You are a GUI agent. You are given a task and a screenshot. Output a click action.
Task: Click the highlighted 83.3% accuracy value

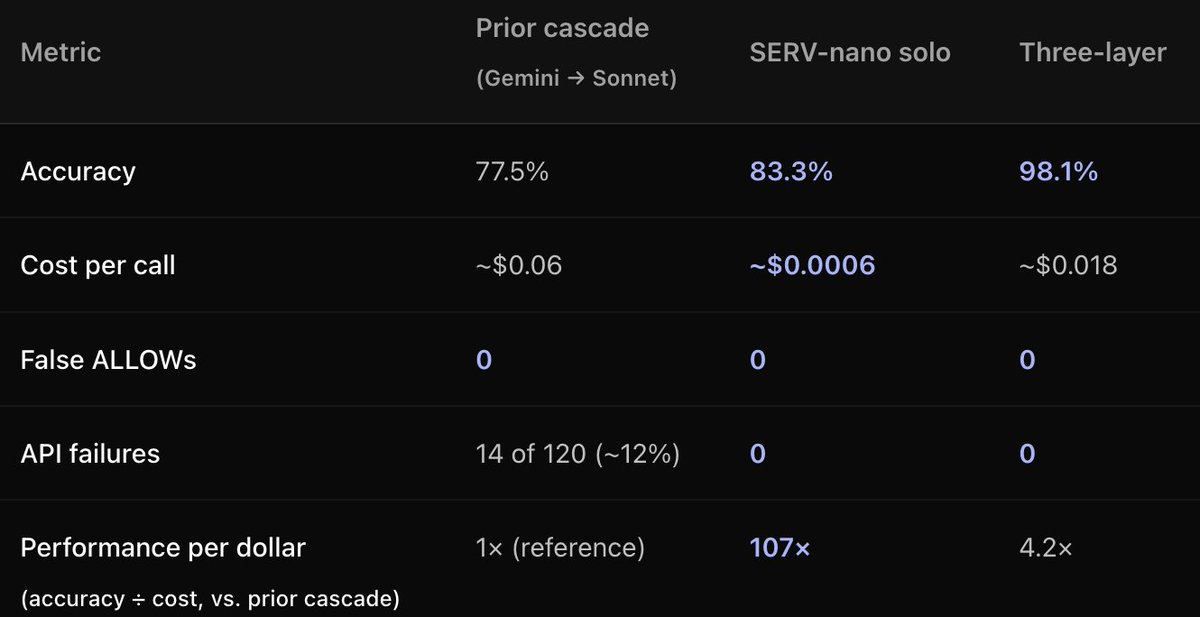(791, 172)
